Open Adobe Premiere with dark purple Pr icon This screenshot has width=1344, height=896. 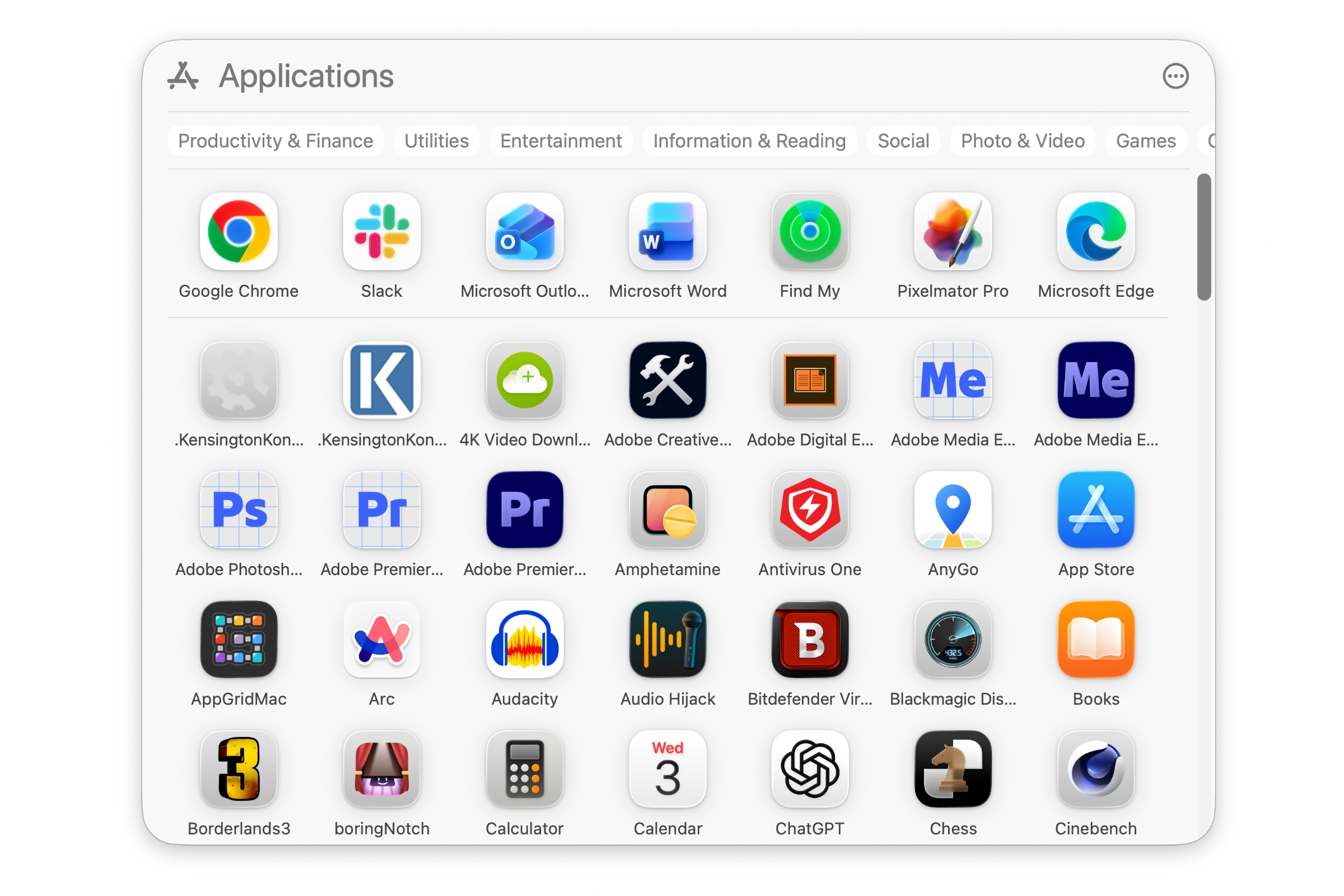click(x=525, y=510)
